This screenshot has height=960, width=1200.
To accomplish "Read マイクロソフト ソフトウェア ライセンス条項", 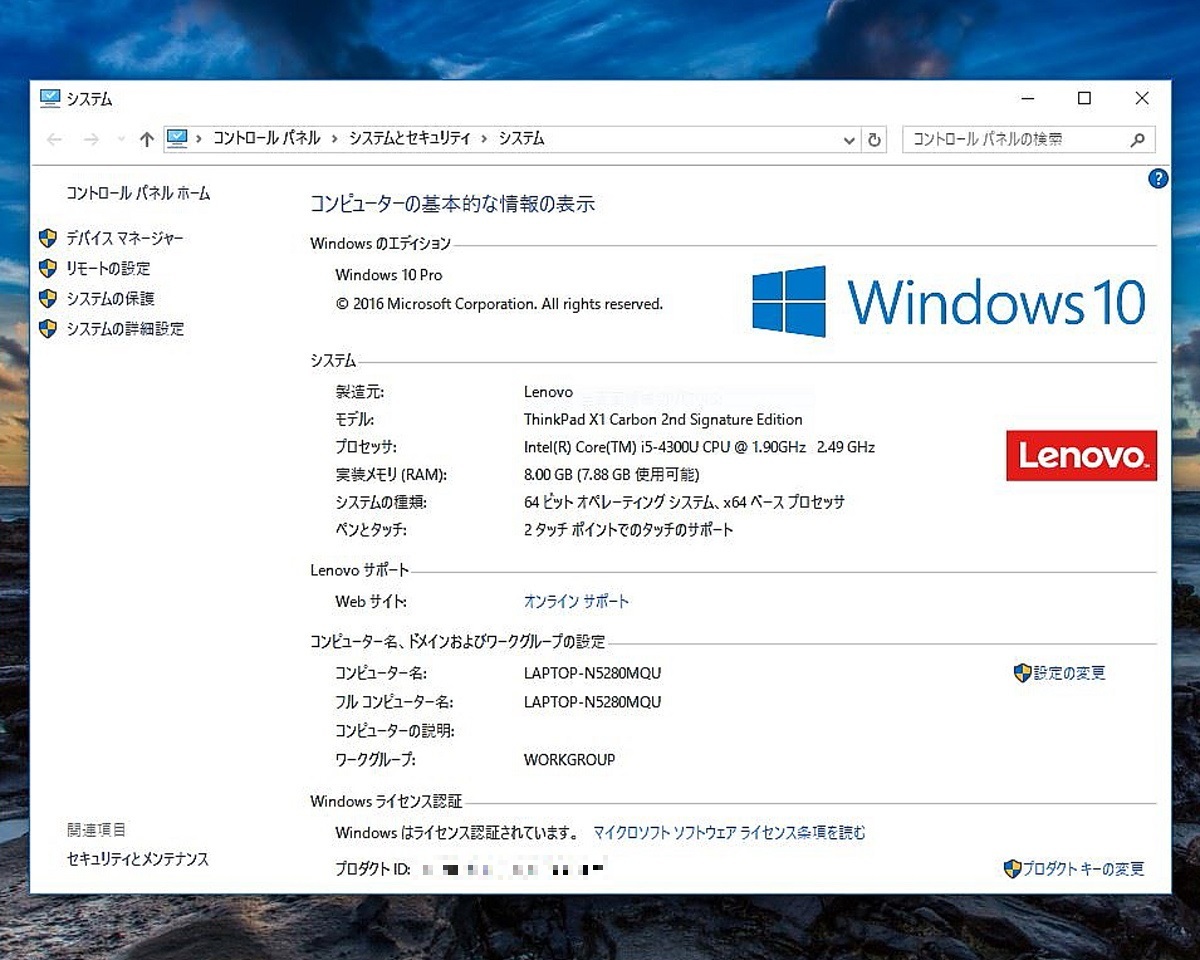I will tap(730, 832).
